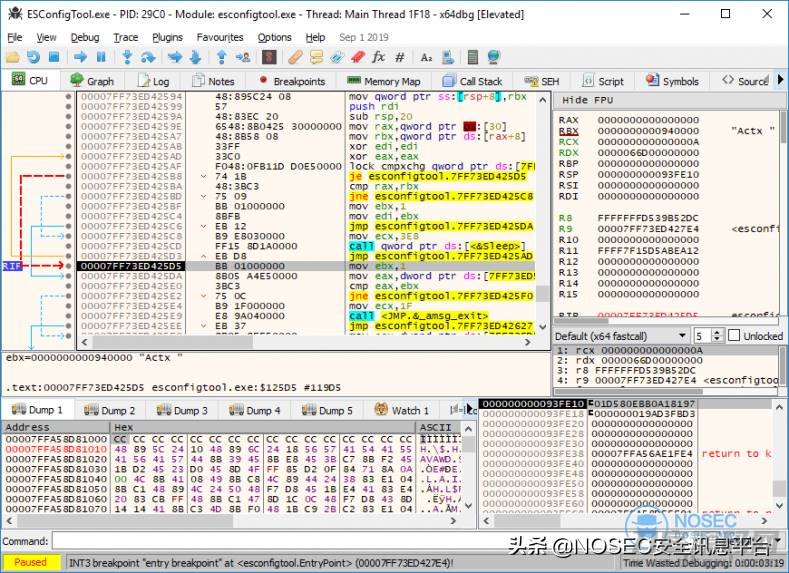Open the Patches bandage icon

(x=295, y=57)
